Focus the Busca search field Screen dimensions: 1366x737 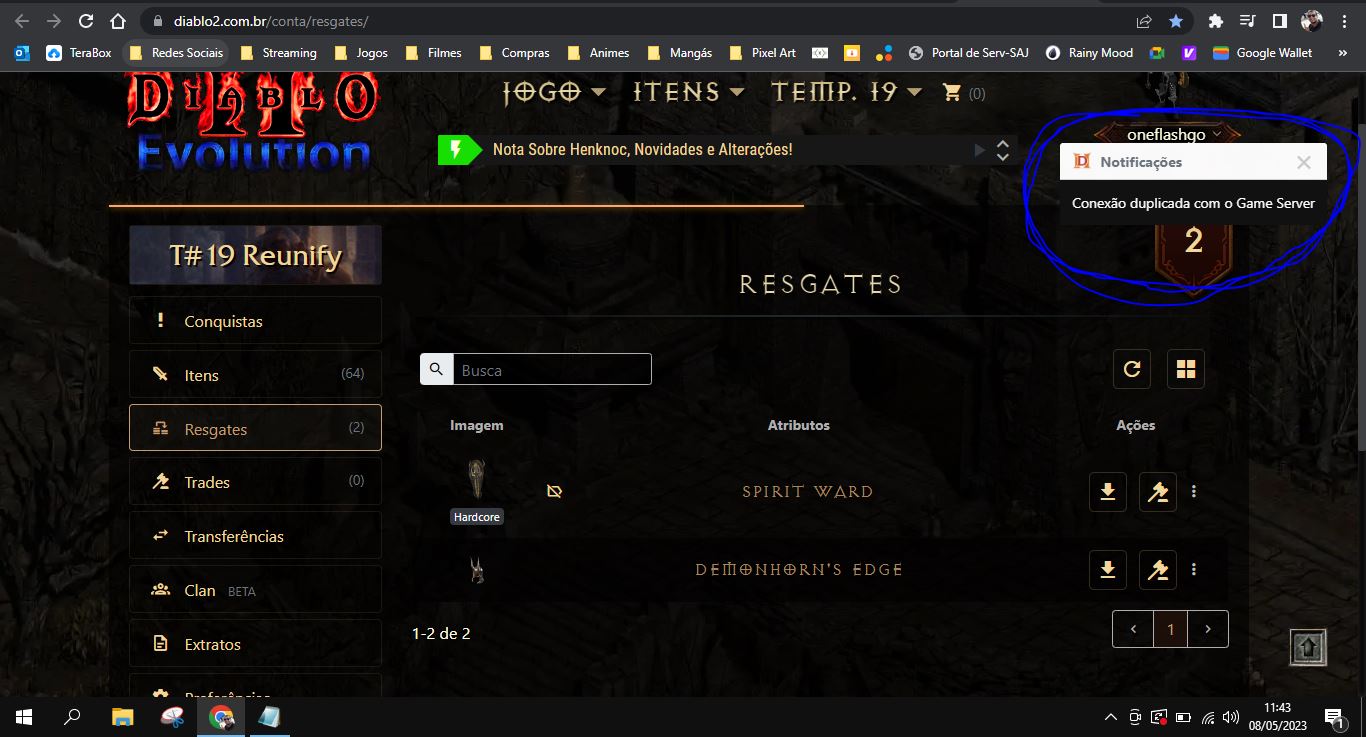[x=552, y=369]
